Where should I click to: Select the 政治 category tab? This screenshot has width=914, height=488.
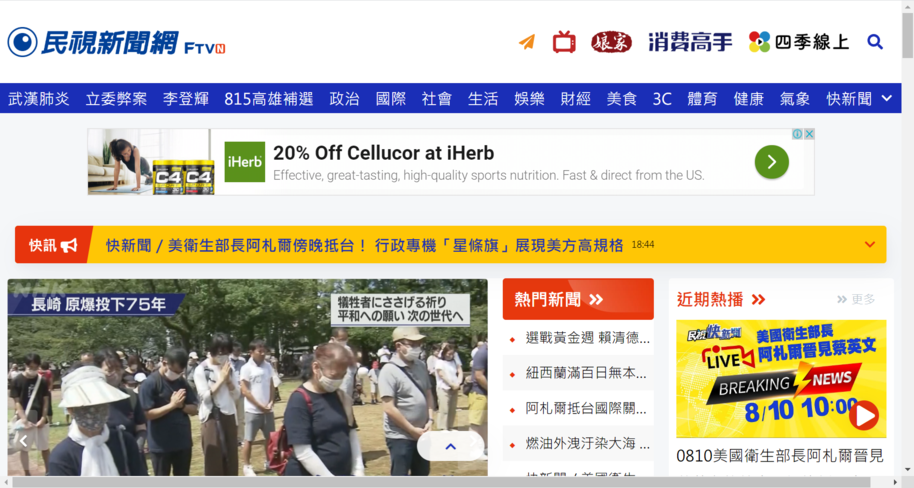tap(344, 99)
